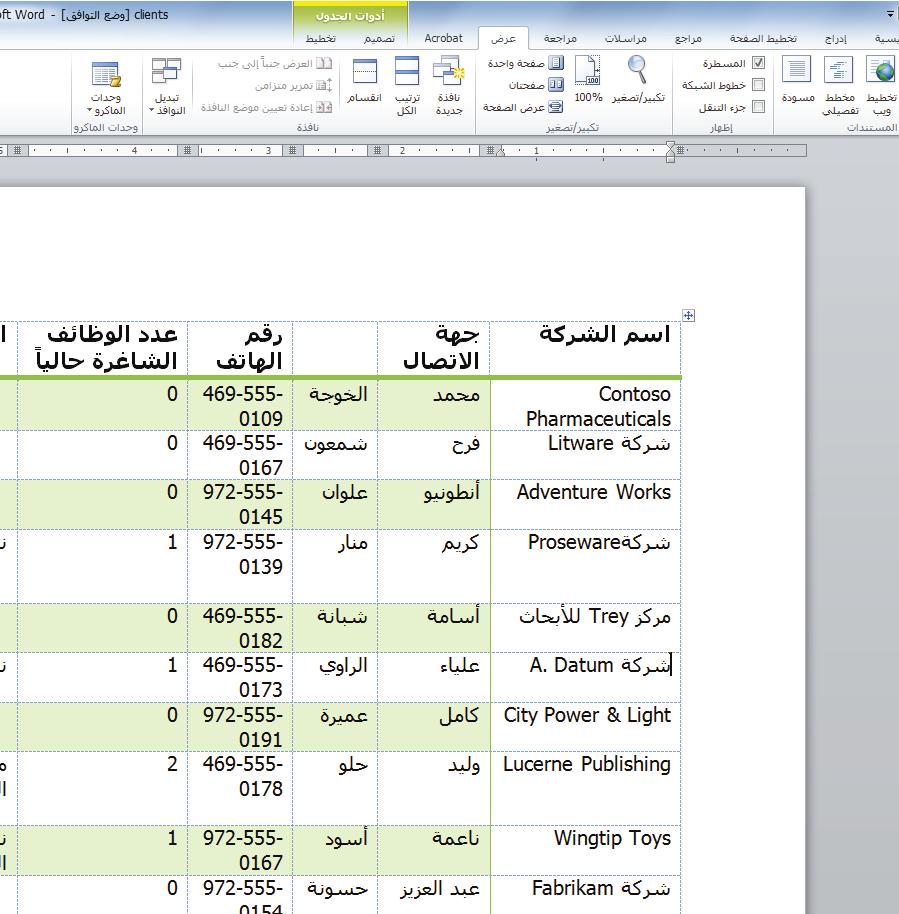Click surname شمعون
899x914 pixels.
tap(336, 445)
